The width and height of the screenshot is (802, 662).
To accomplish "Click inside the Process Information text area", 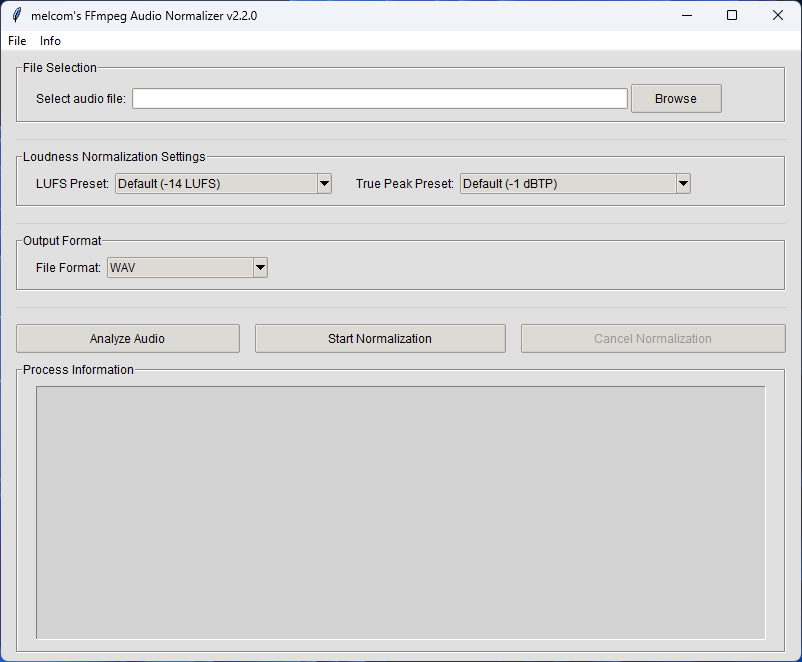I will point(400,512).
